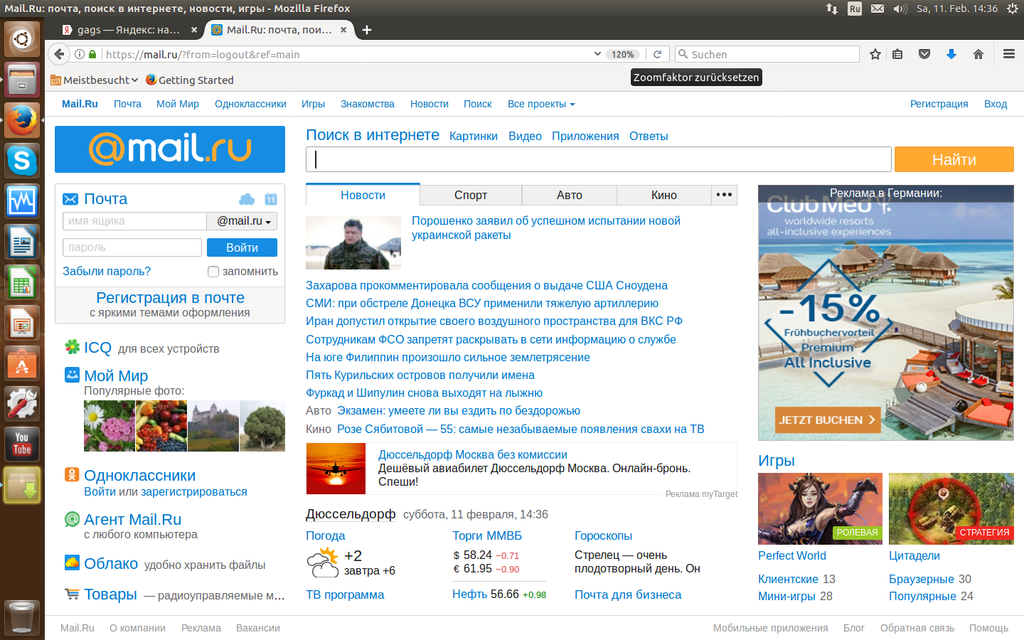This screenshot has width=1024, height=640.
Task: Show site information icon in address bar
Action: 79,54
